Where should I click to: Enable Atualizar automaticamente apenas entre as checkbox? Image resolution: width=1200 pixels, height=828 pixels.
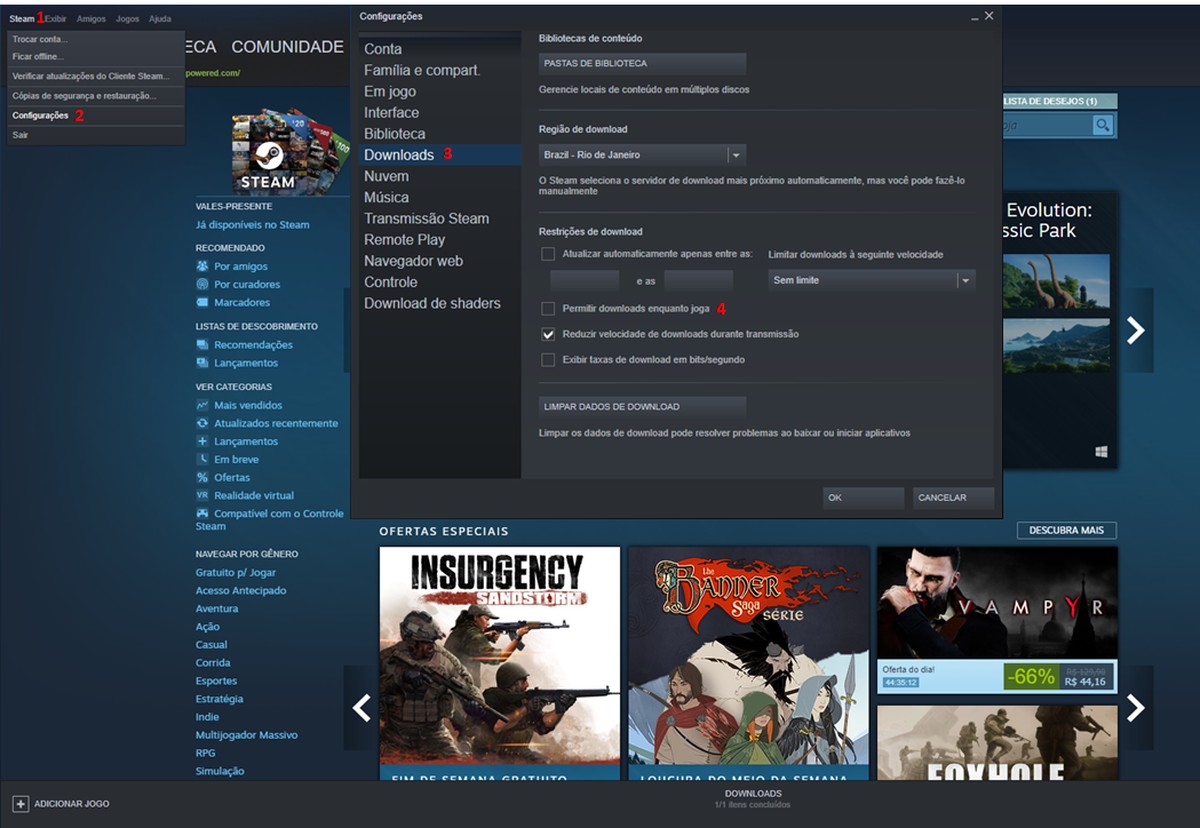[548, 254]
